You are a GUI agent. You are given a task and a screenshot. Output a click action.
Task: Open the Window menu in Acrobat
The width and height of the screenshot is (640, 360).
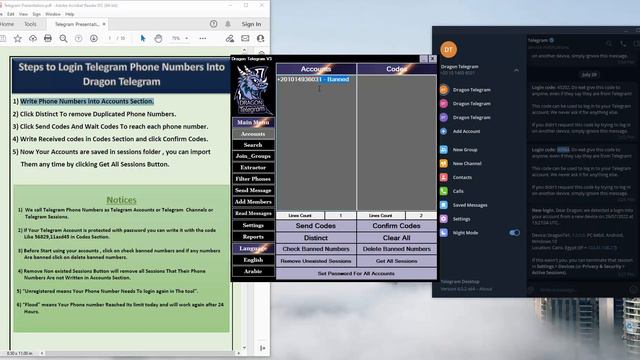[x=53, y=14]
